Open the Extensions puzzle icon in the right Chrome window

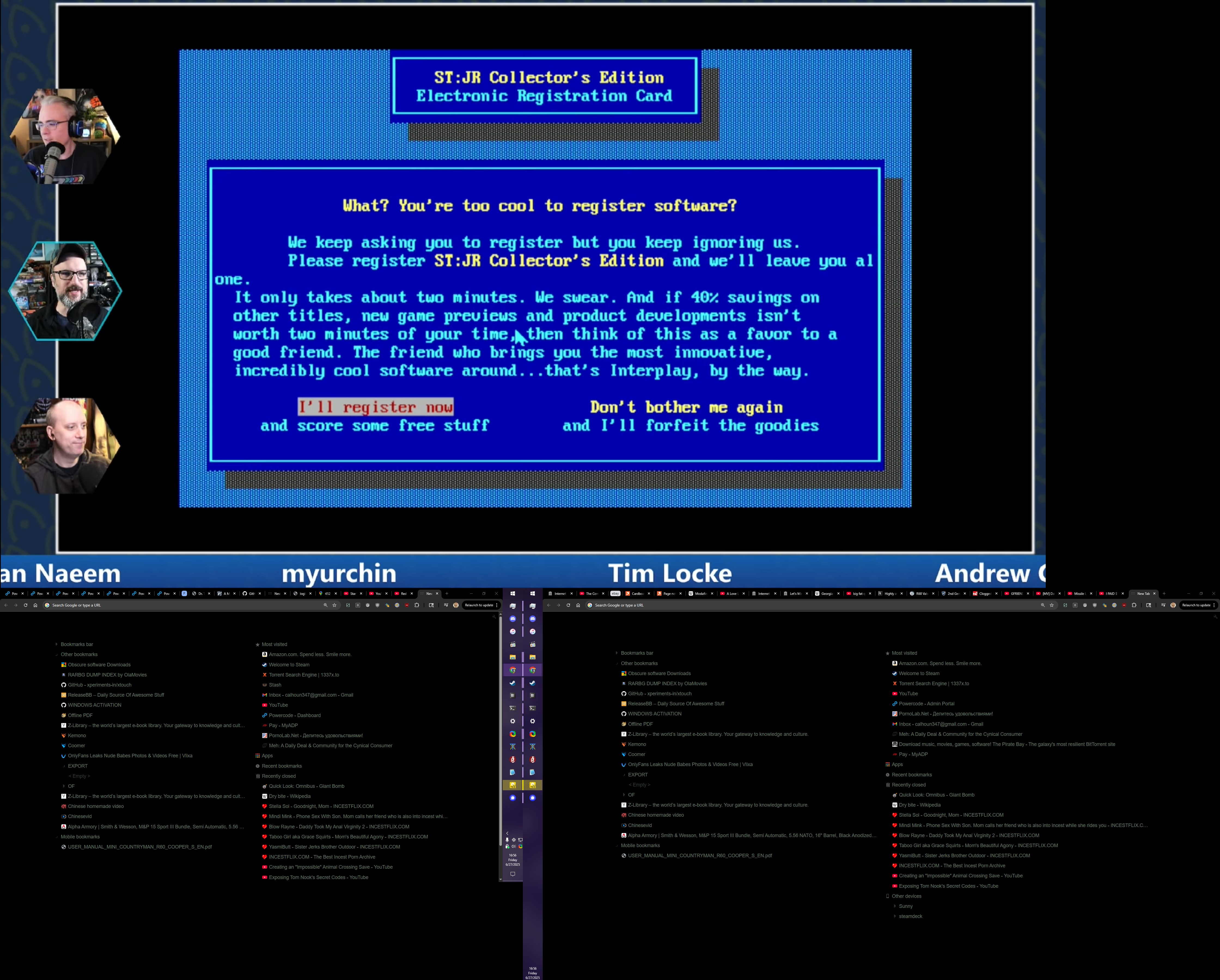[1134, 605]
